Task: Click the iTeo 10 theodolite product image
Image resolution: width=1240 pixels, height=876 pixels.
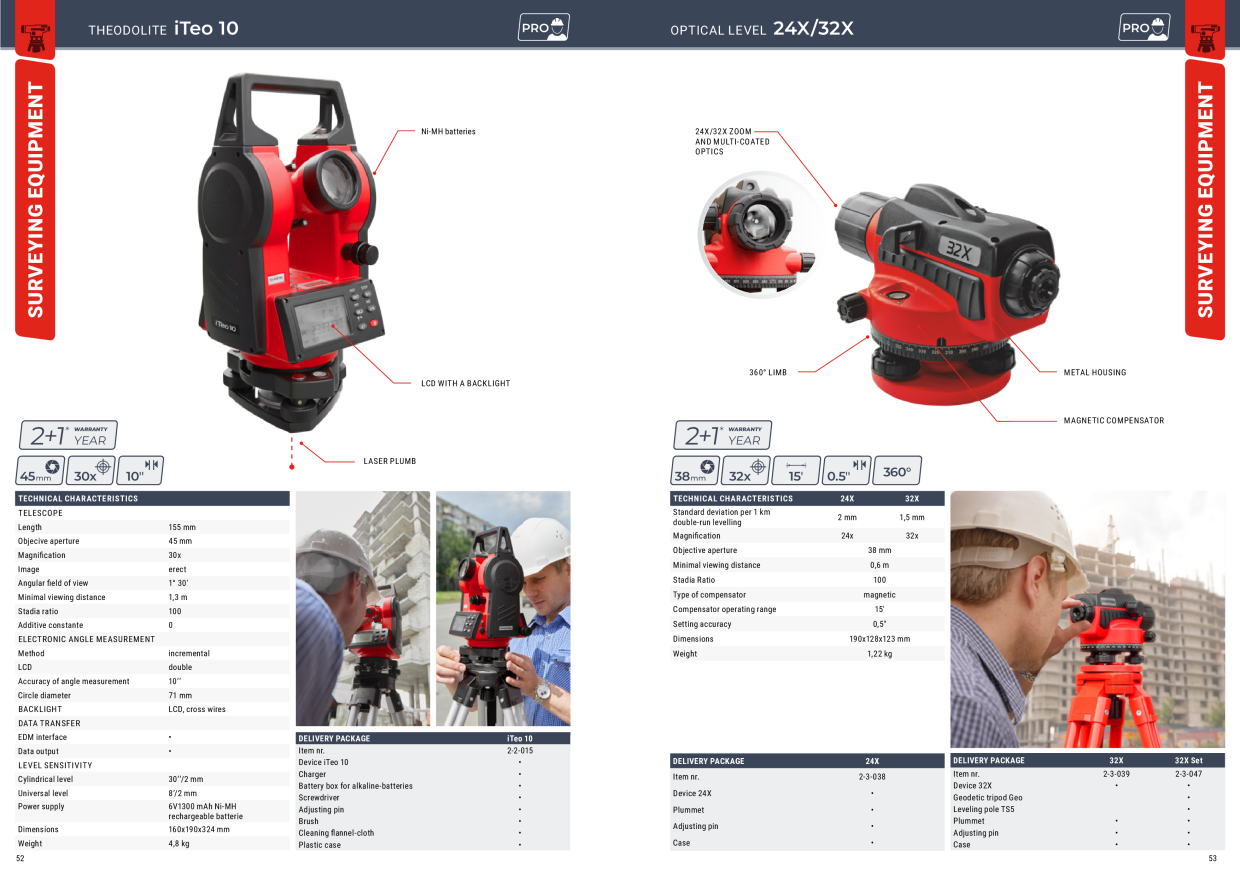Action: [x=290, y=250]
